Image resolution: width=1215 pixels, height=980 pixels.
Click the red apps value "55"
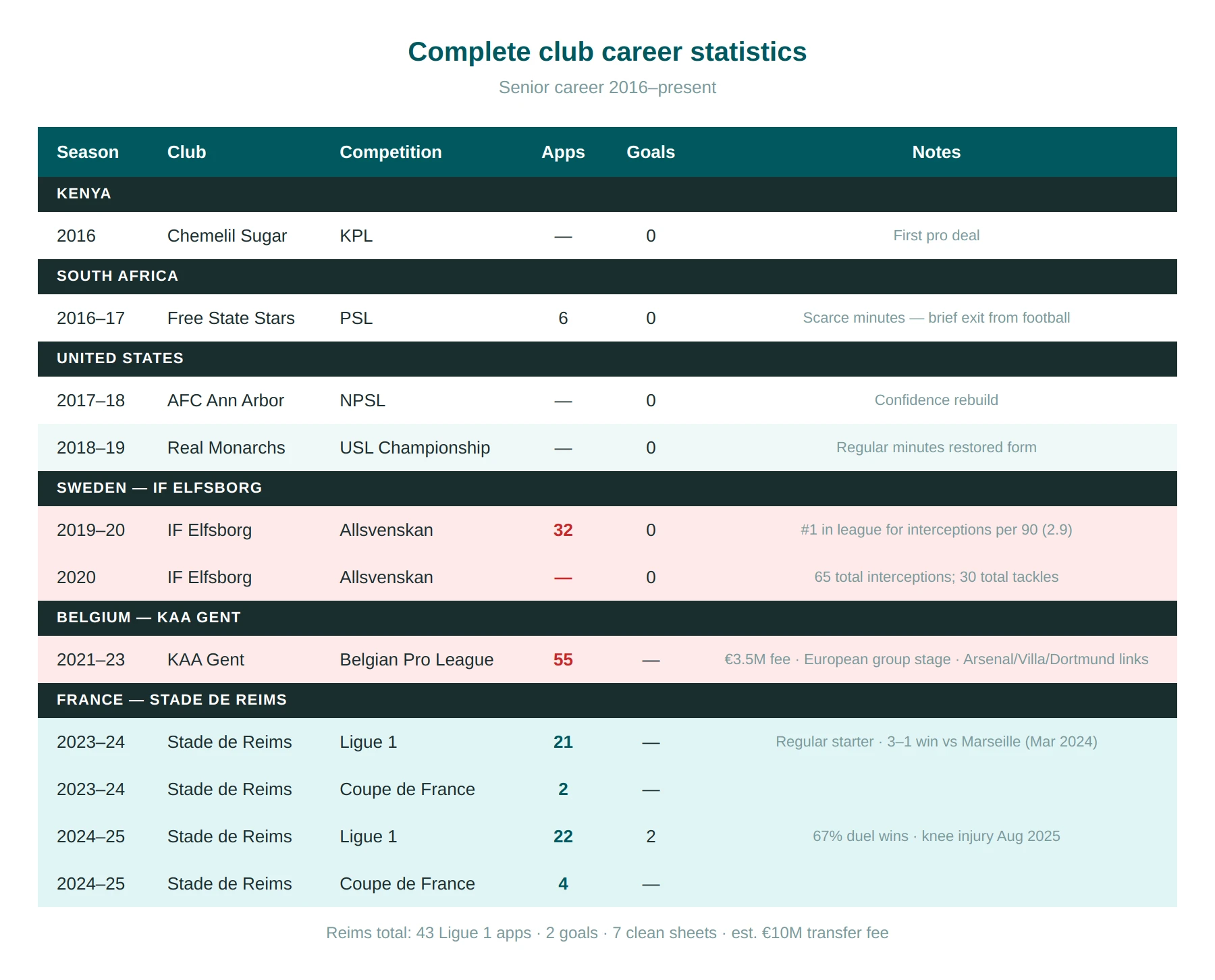click(563, 659)
